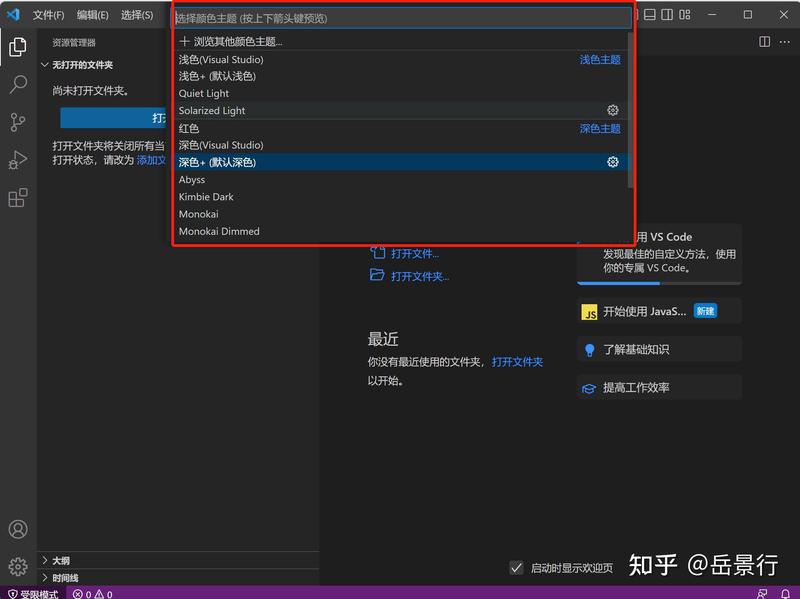Click 打开文件夹 link in 最近 section
The width and height of the screenshot is (800, 599).
[517, 362]
